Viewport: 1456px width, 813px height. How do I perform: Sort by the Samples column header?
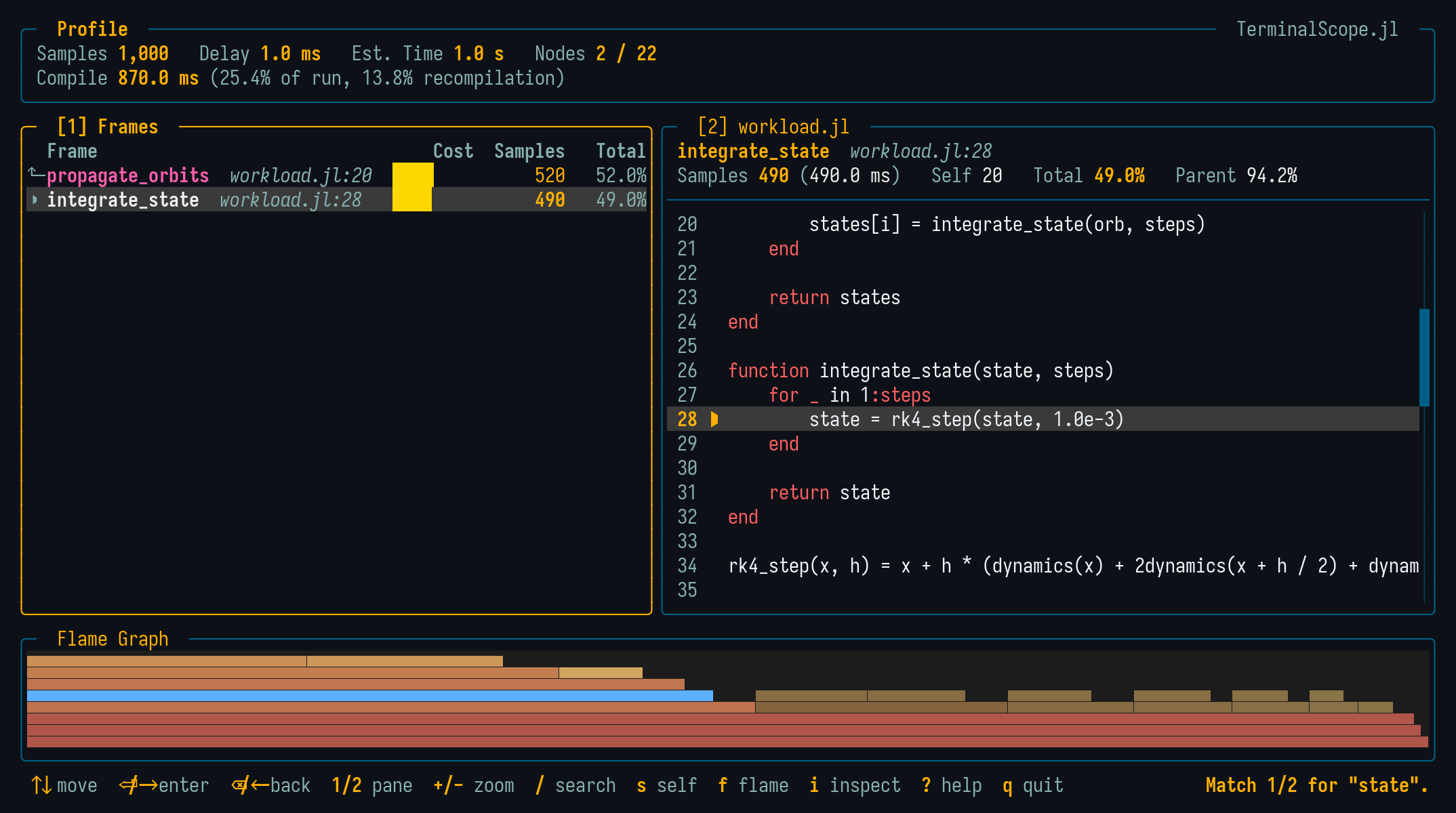point(529,151)
